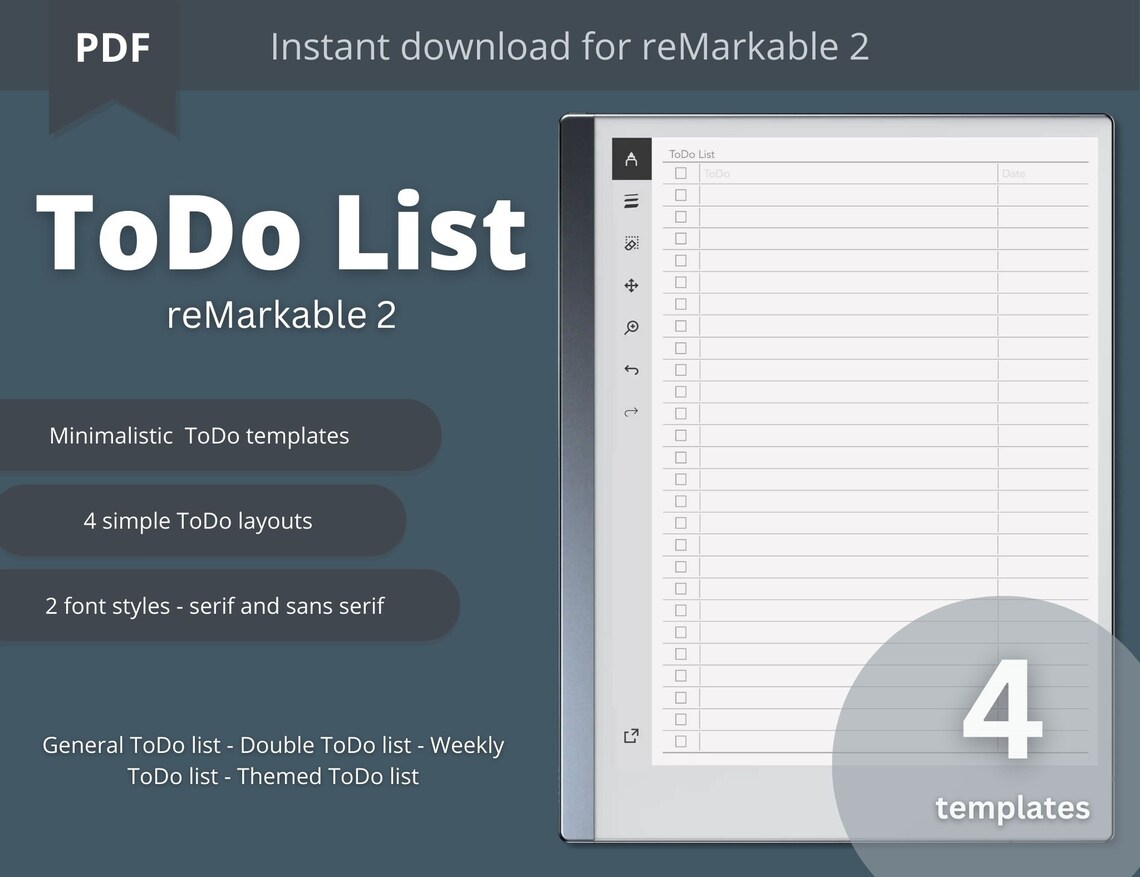
Task: Select the 4 simple ToDo layouts pill
Action: pos(198,520)
